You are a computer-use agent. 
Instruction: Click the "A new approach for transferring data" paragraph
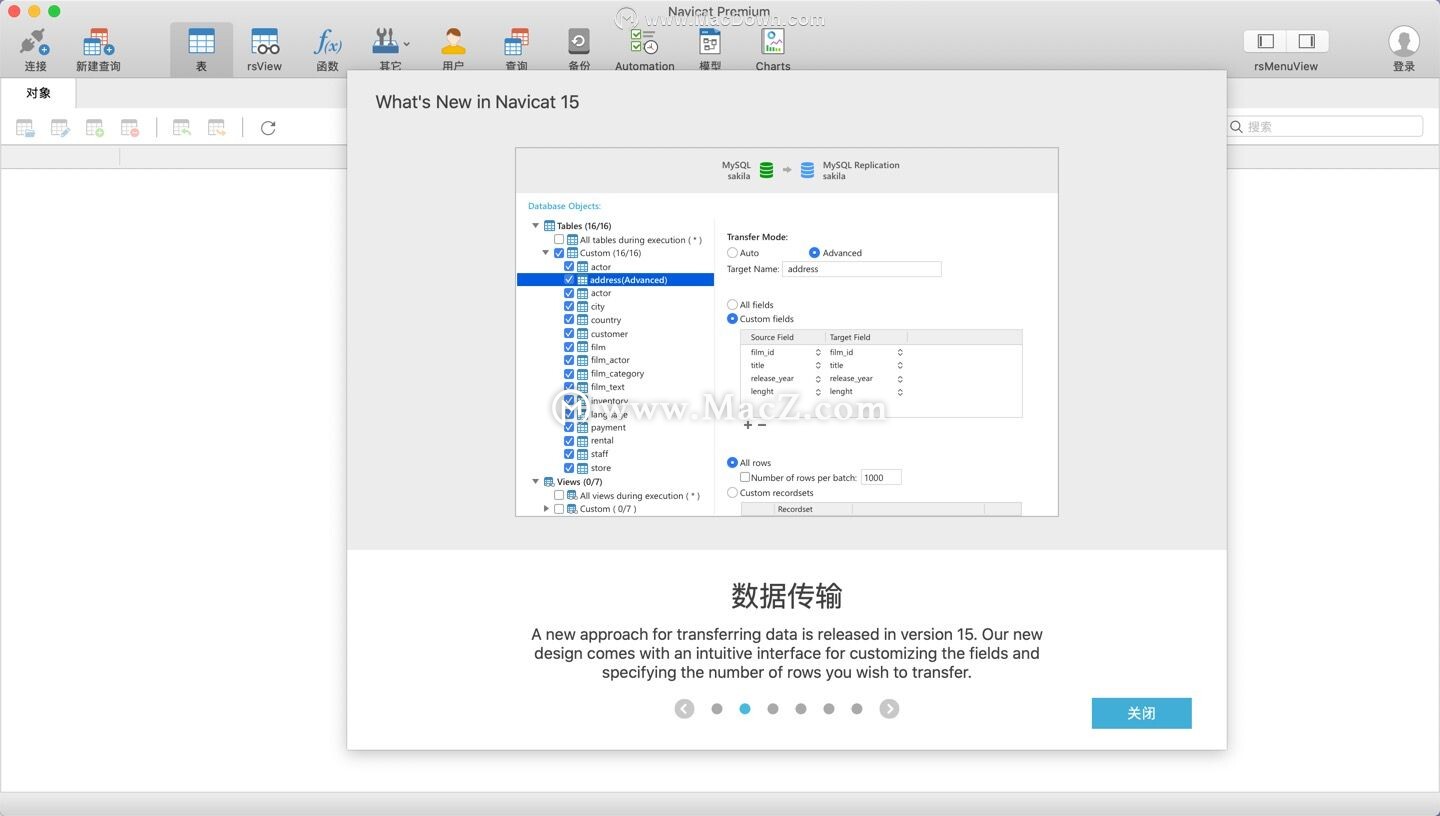[787, 653]
